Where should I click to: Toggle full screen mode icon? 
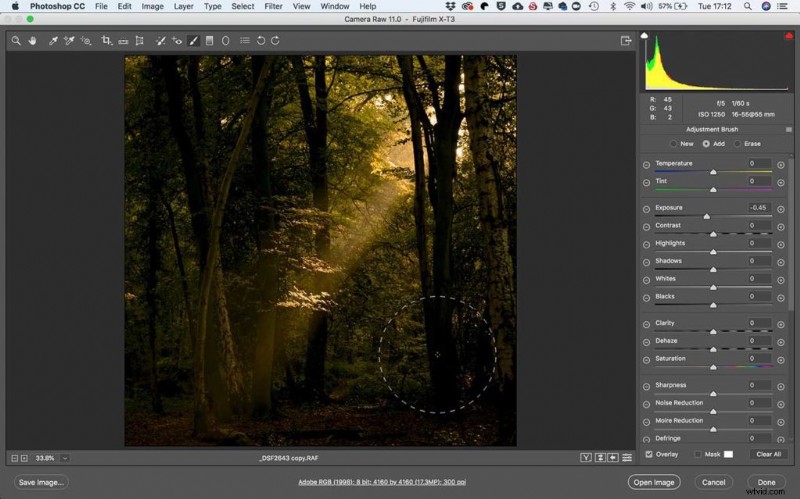coord(626,40)
